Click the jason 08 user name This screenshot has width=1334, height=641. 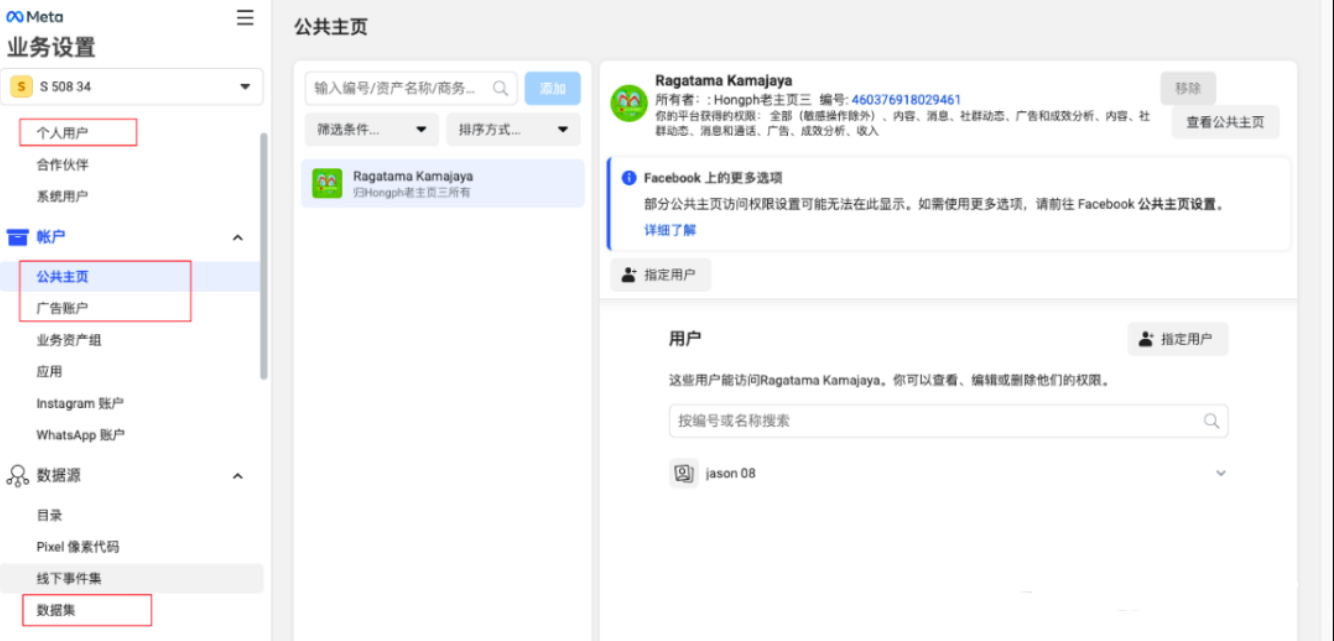coord(731,473)
